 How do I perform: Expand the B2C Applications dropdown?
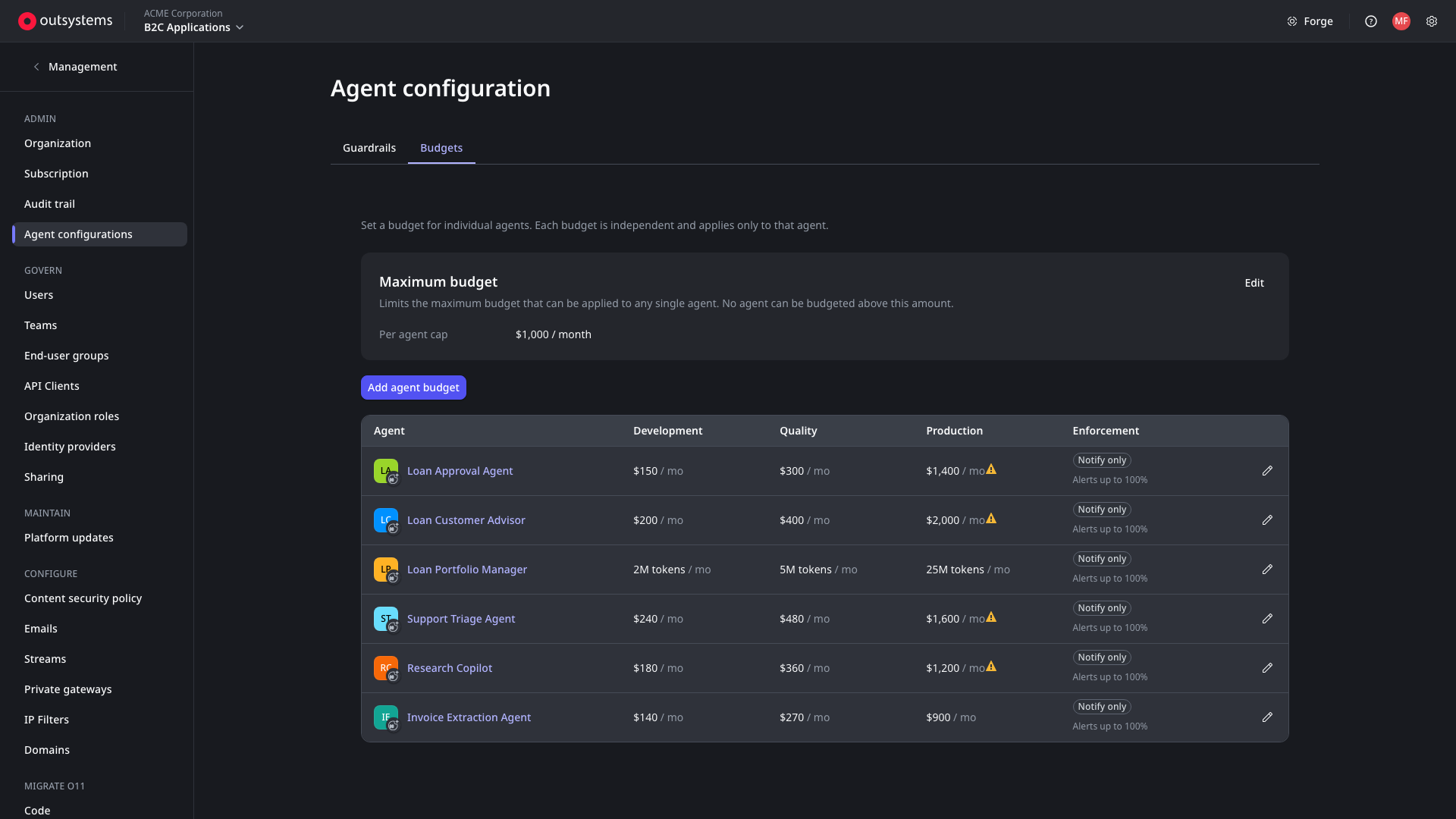pos(194,27)
